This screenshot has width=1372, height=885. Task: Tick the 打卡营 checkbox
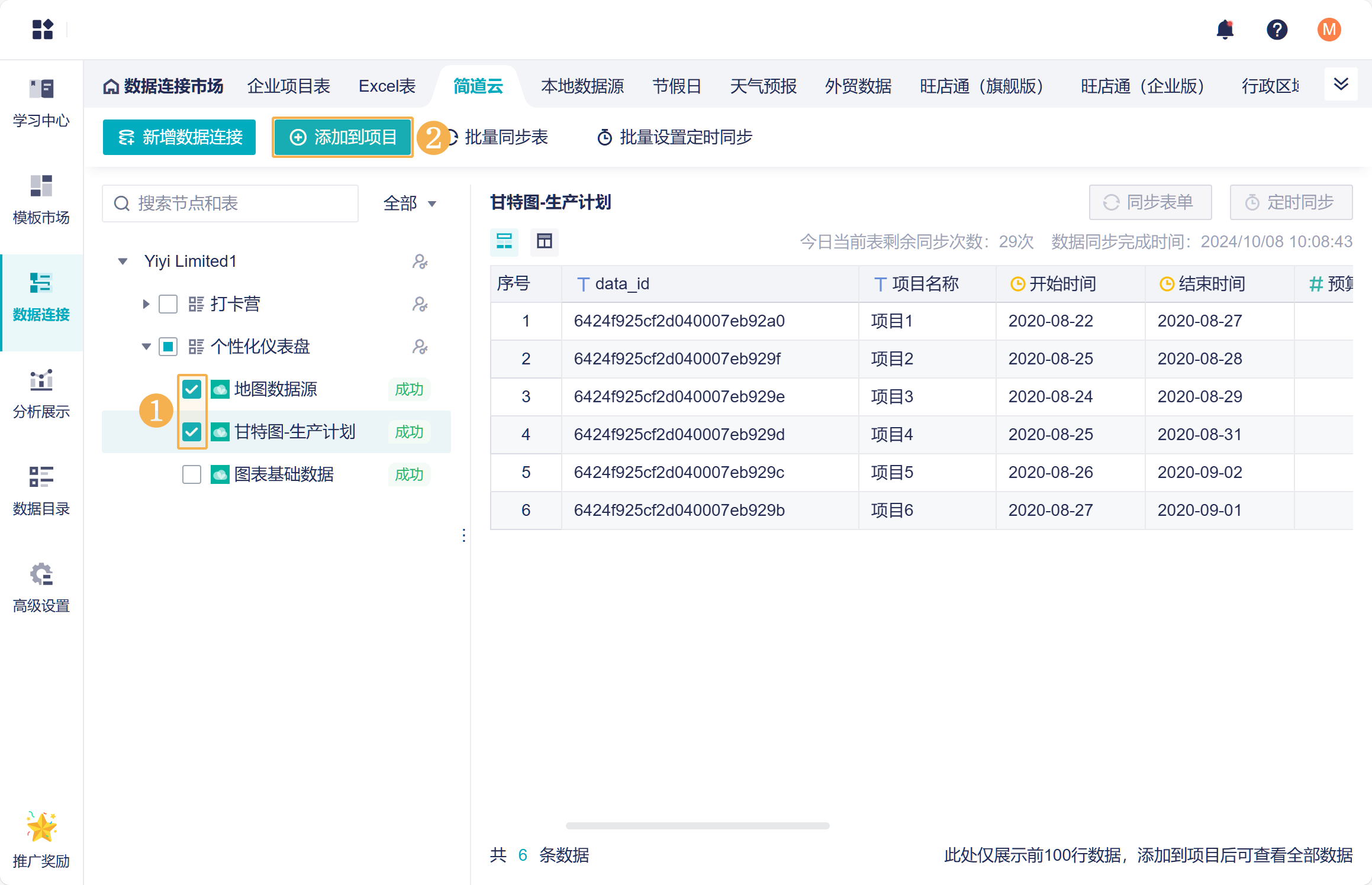coord(168,304)
